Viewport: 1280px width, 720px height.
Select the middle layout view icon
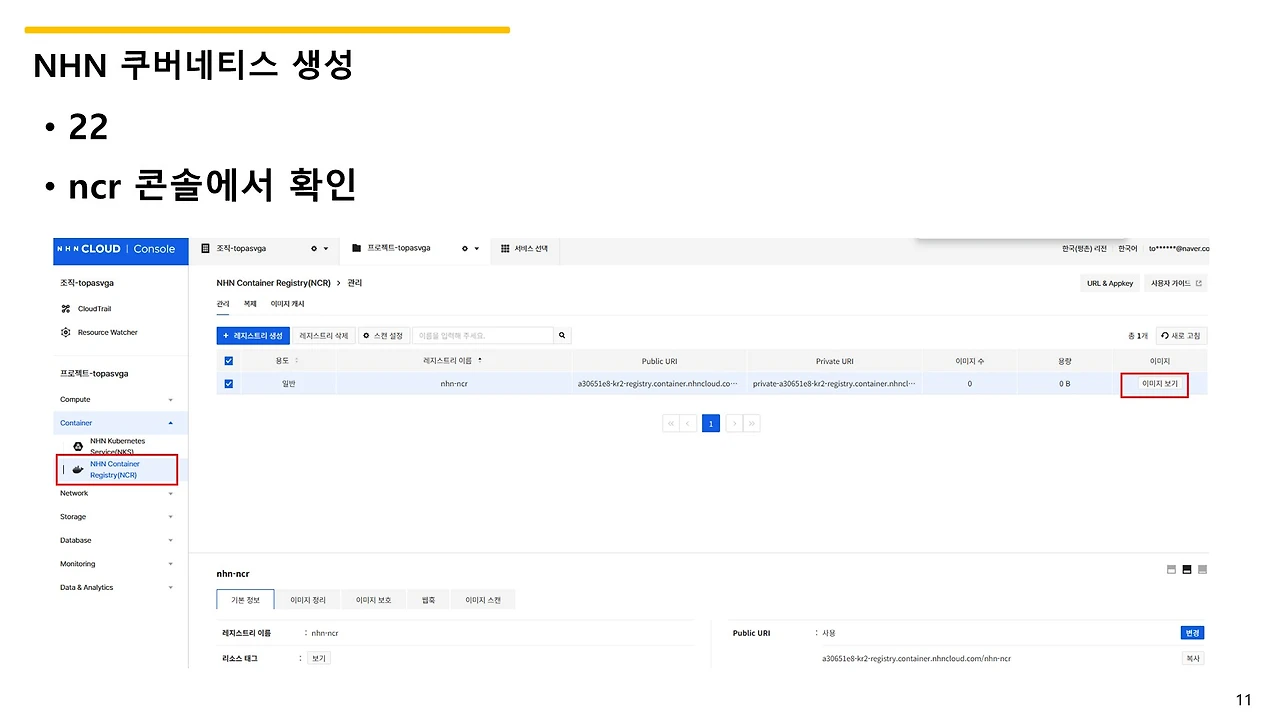point(1186,569)
